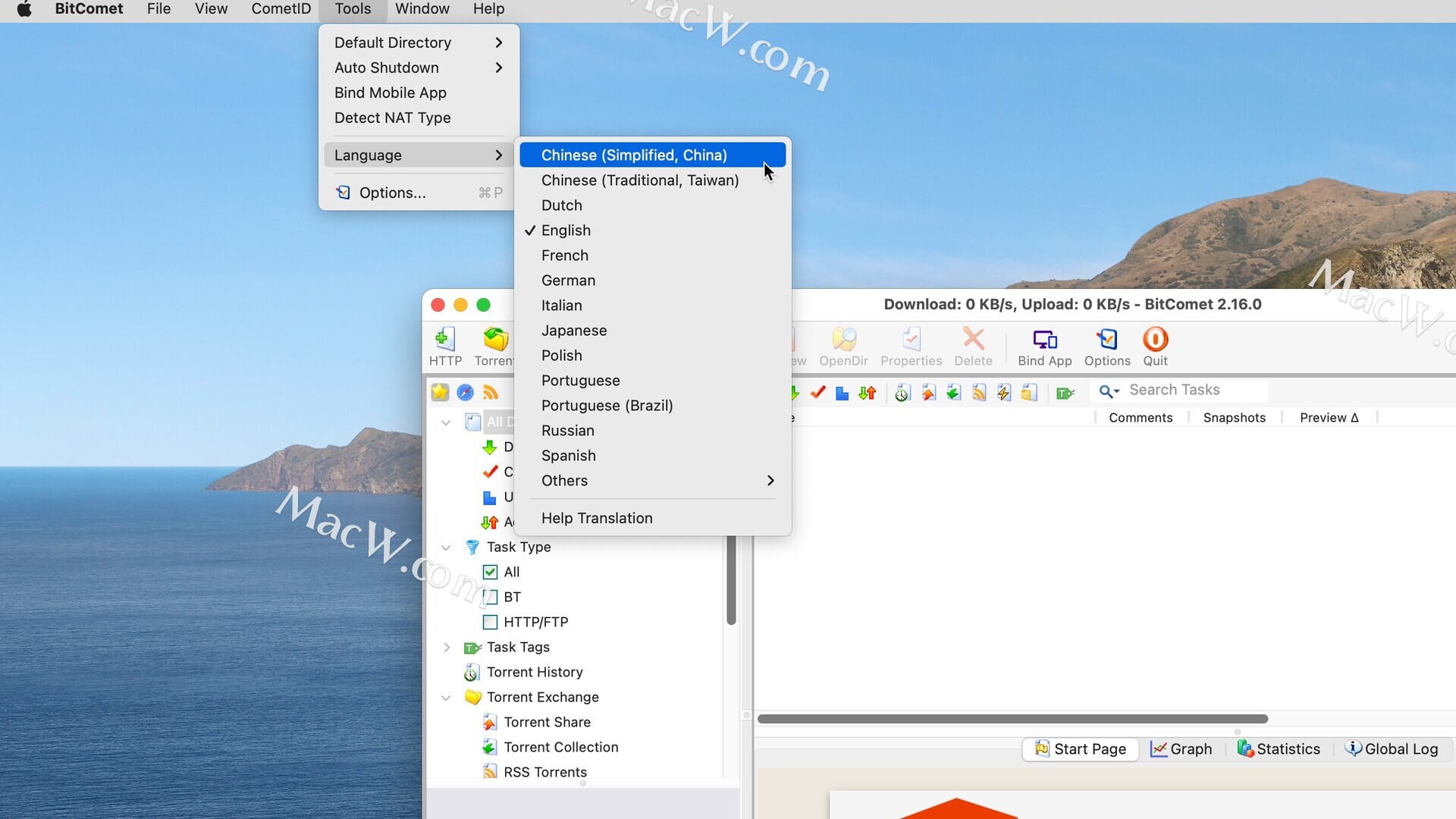Expand the Default Directory submenu
The height and width of the screenshot is (819, 1456).
(x=419, y=42)
